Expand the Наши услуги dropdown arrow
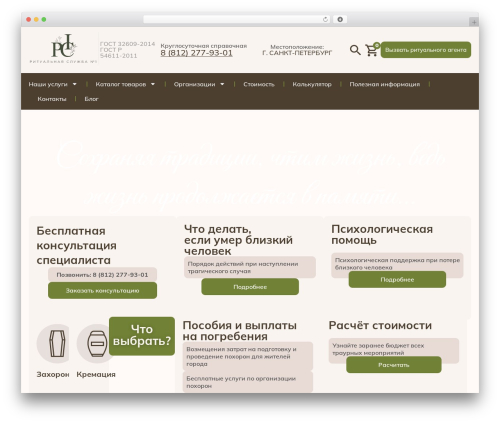Image resolution: width=500 pixels, height=423 pixels. [x=75, y=84]
